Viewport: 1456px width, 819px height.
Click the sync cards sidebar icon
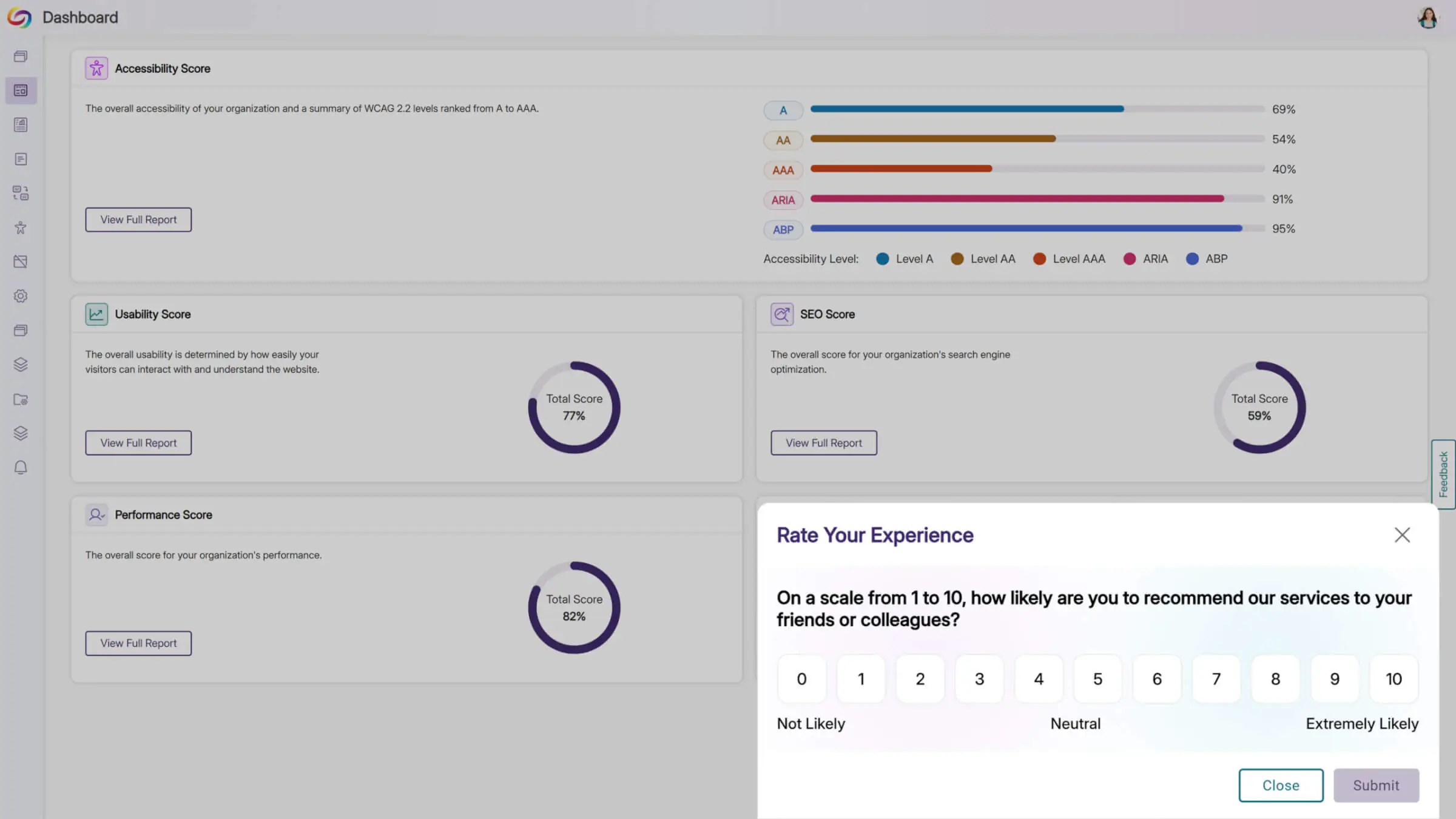(x=21, y=193)
